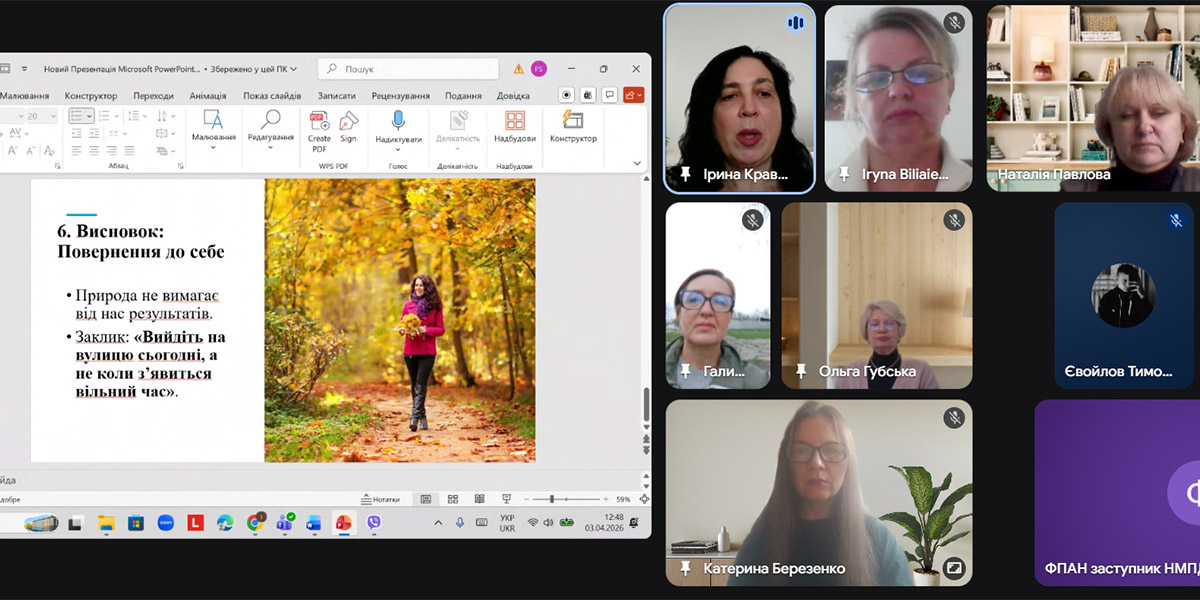Click the Записати ribbon tab
Image resolution: width=1200 pixels, height=600 pixels.
point(337,96)
